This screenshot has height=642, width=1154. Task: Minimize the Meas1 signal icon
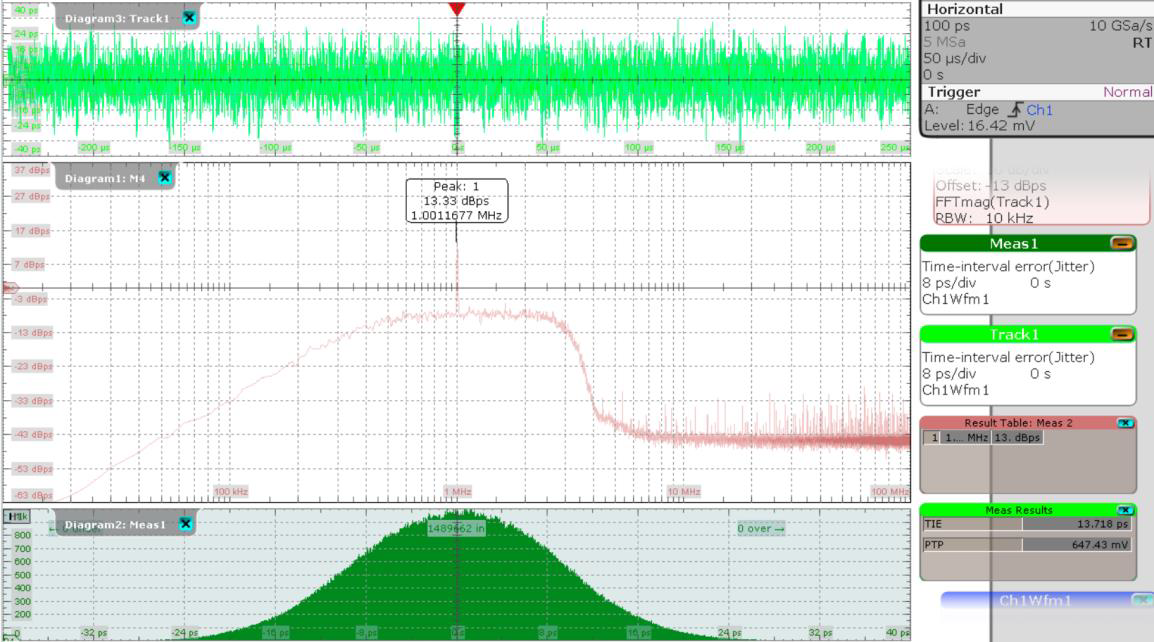click(1122, 244)
